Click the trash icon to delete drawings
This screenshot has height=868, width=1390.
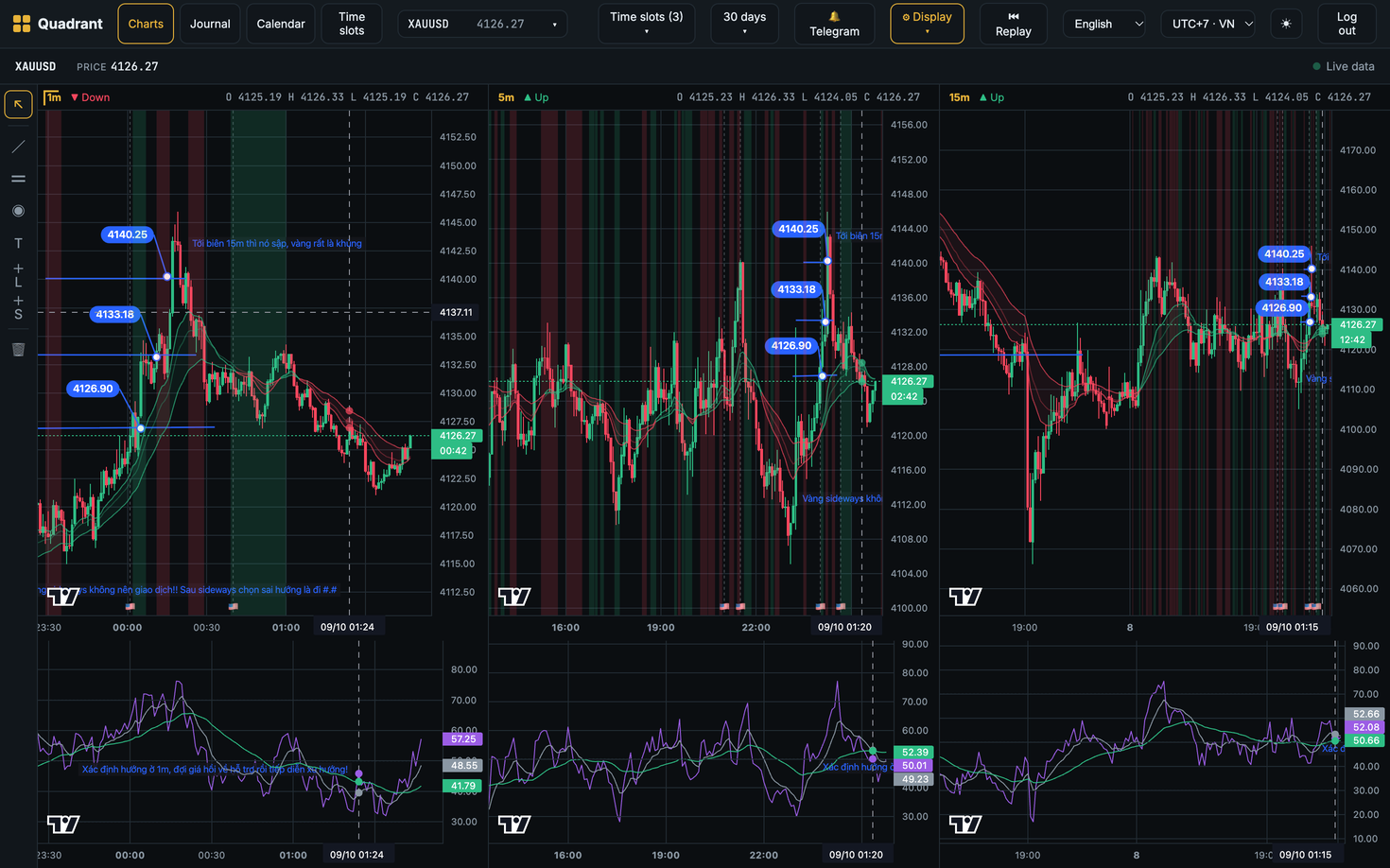tap(18, 349)
